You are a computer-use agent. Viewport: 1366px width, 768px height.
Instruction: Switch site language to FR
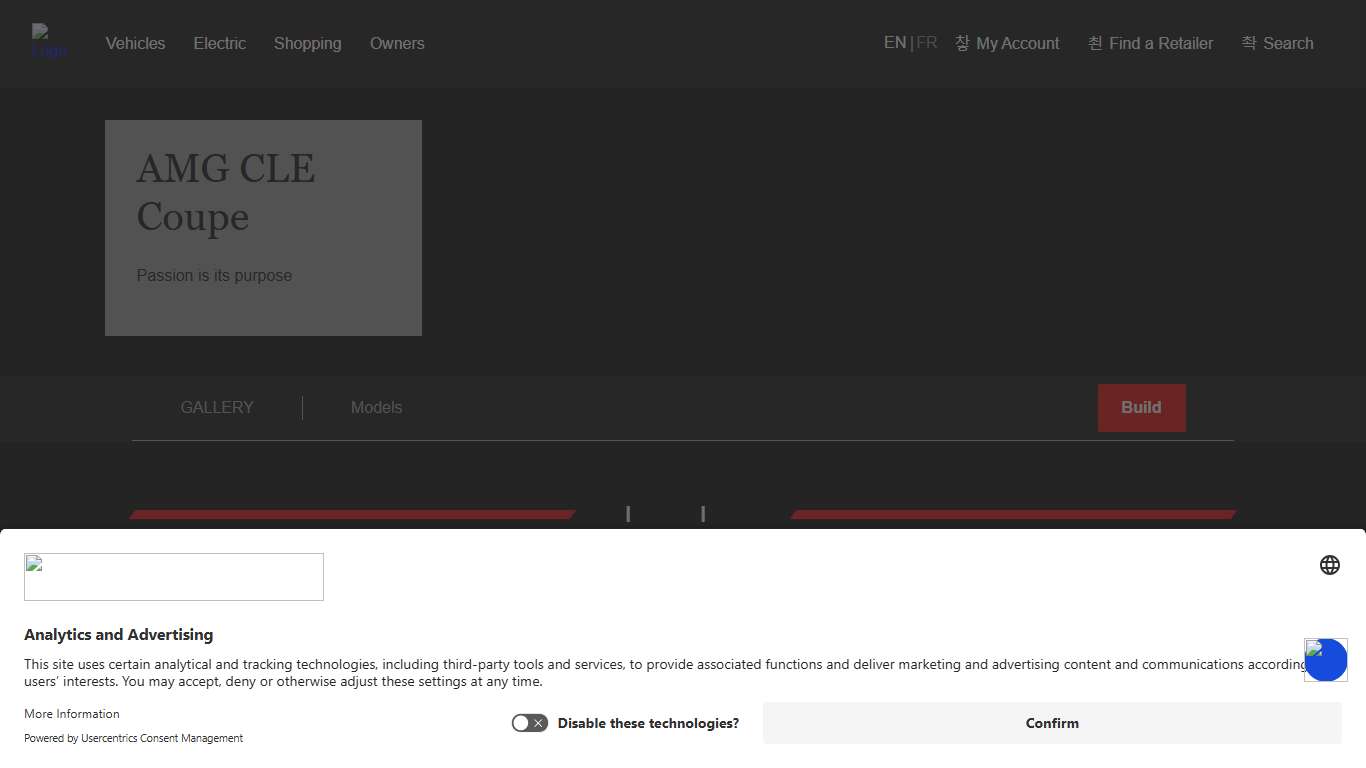tap(927, 43)
